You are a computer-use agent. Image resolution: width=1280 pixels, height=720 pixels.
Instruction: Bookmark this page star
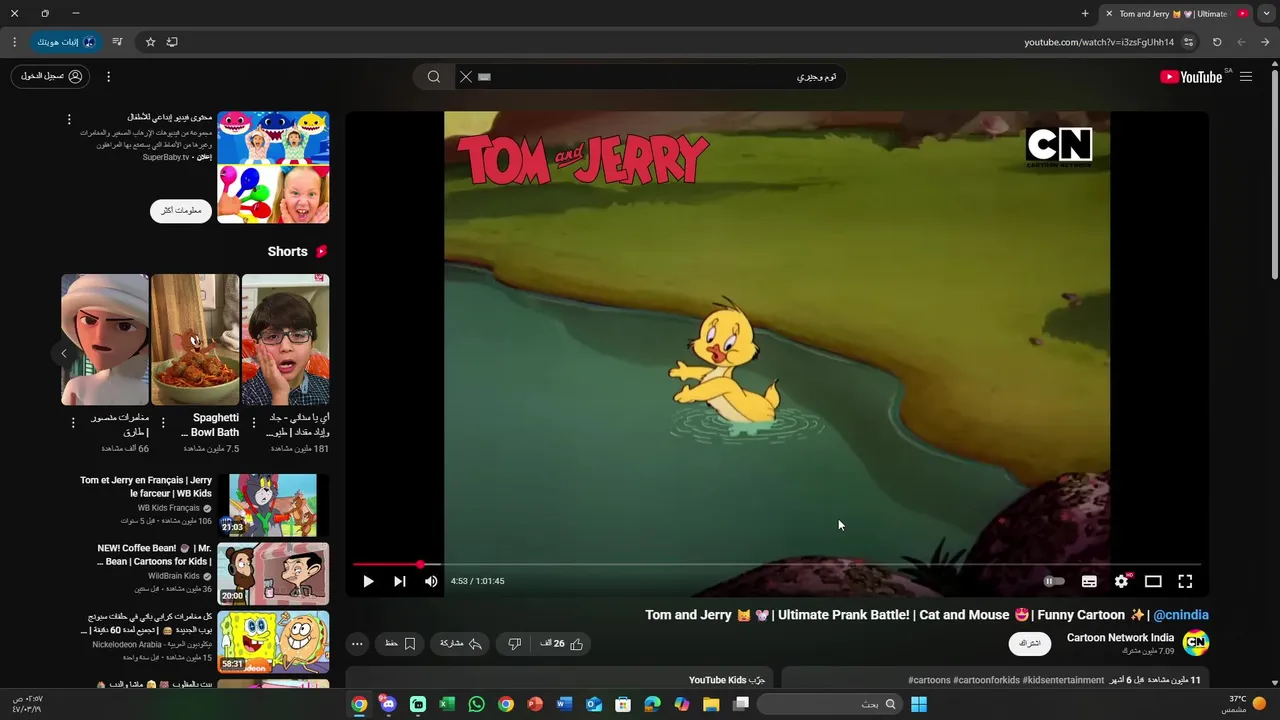[150, 42]
